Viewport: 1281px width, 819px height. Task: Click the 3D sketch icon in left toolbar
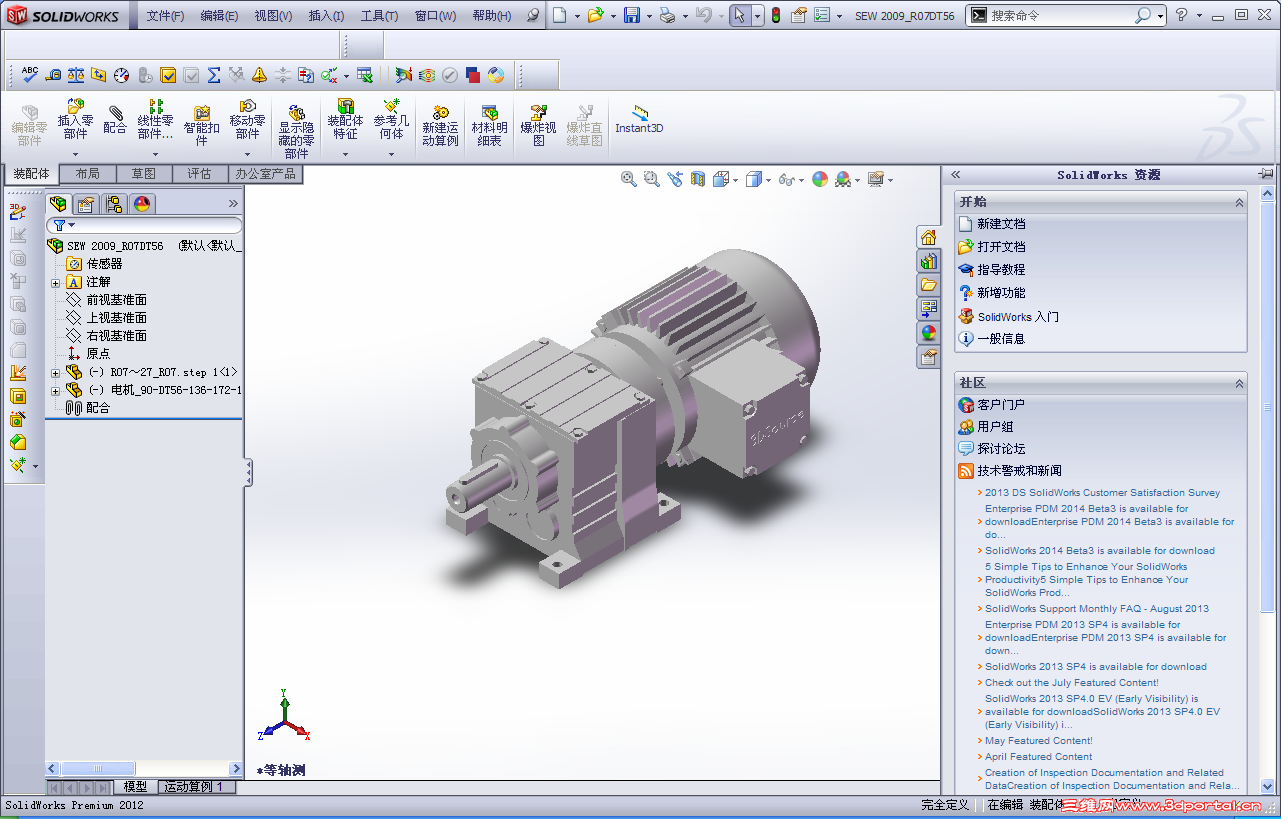18,211
